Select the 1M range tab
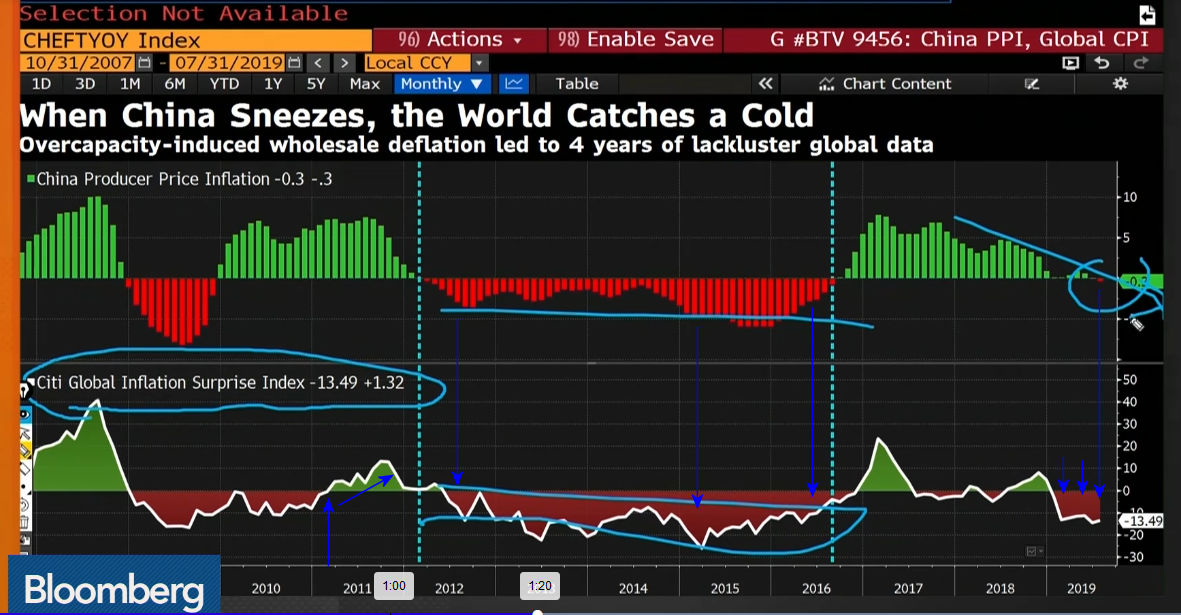This screenshot has width=1181, height=615. pyautogui.click(x=130, y=84)
